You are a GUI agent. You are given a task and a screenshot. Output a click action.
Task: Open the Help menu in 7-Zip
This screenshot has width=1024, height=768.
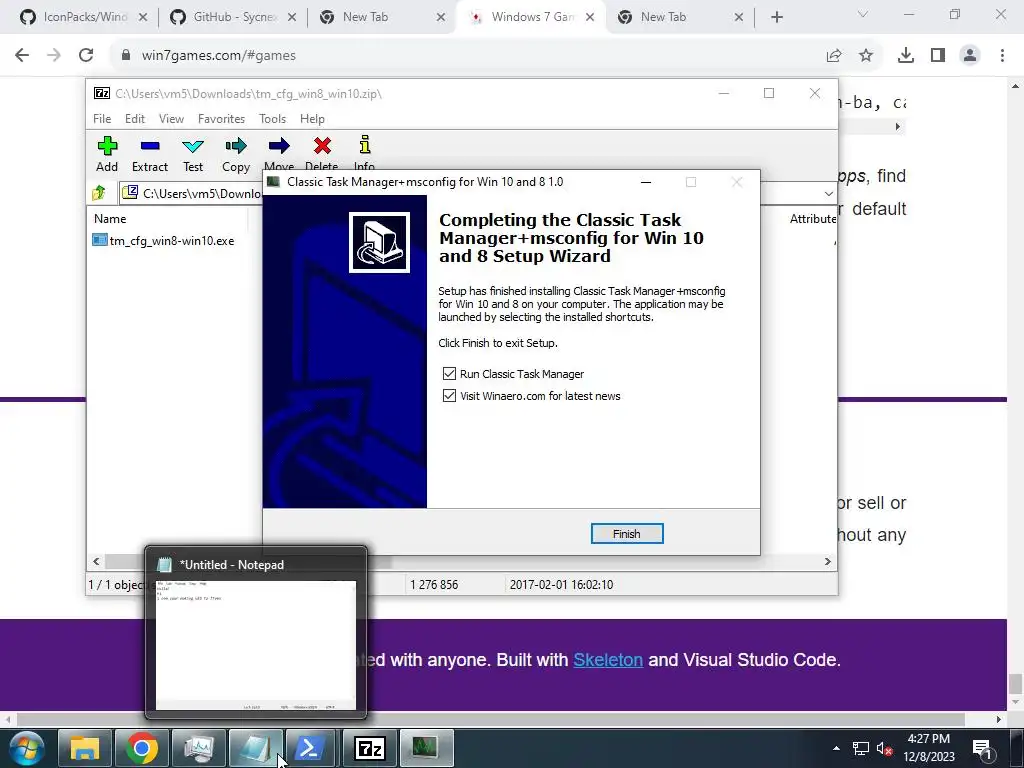(312, 119)
